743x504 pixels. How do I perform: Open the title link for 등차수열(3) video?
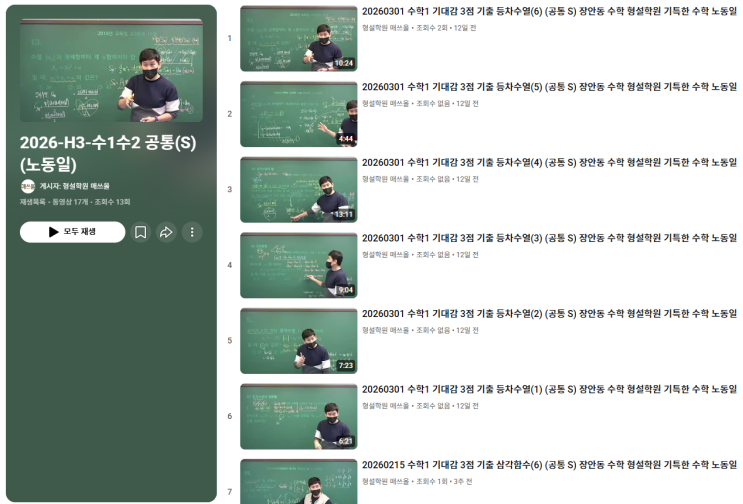point(550,238)
